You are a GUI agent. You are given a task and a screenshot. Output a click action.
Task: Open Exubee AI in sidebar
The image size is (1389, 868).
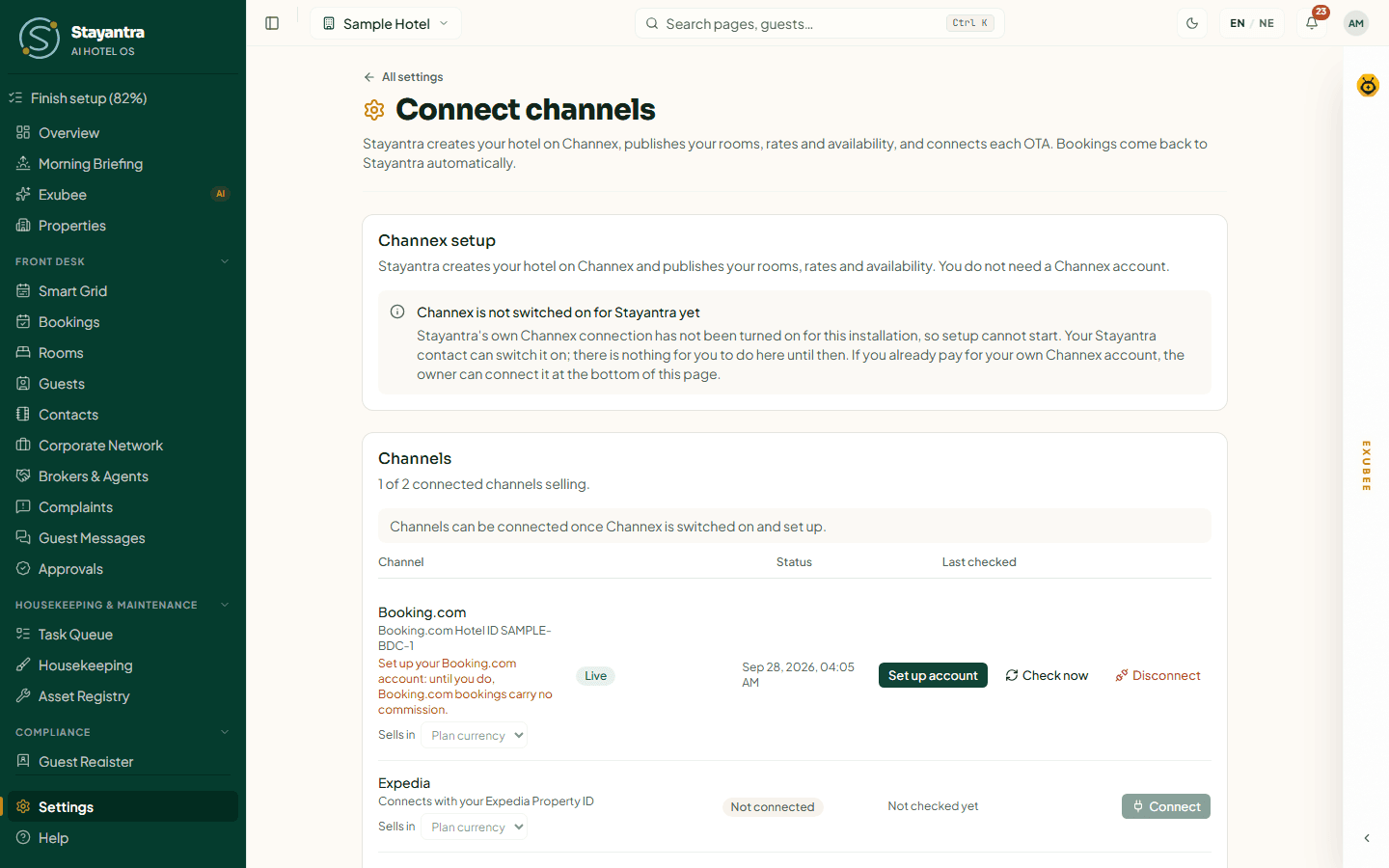point(123,195)
